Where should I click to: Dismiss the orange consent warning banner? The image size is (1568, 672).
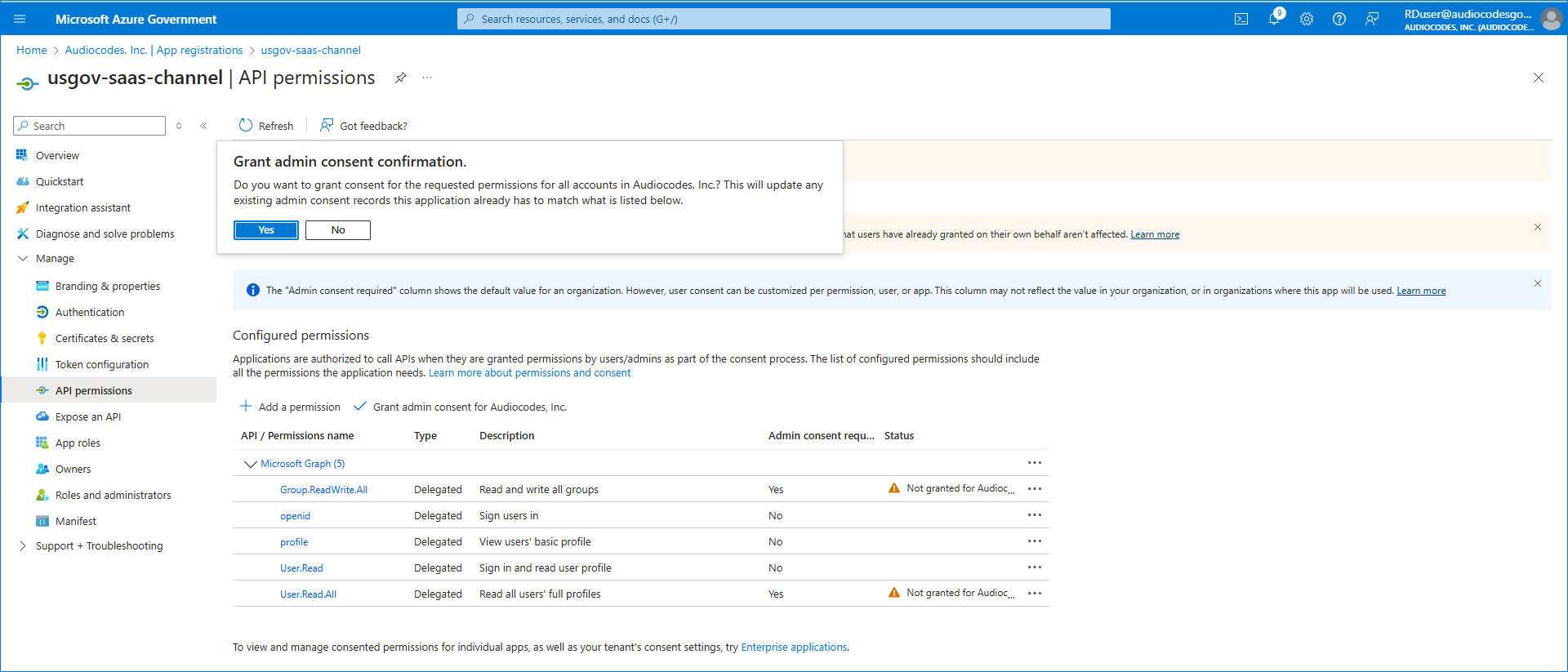point(1538,227)
